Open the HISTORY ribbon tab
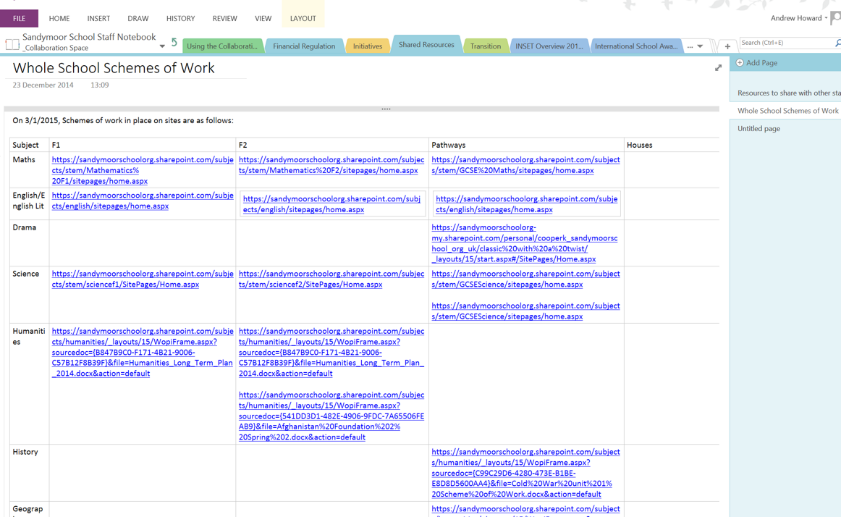This screenshot has height=517, width=841. 180,18
